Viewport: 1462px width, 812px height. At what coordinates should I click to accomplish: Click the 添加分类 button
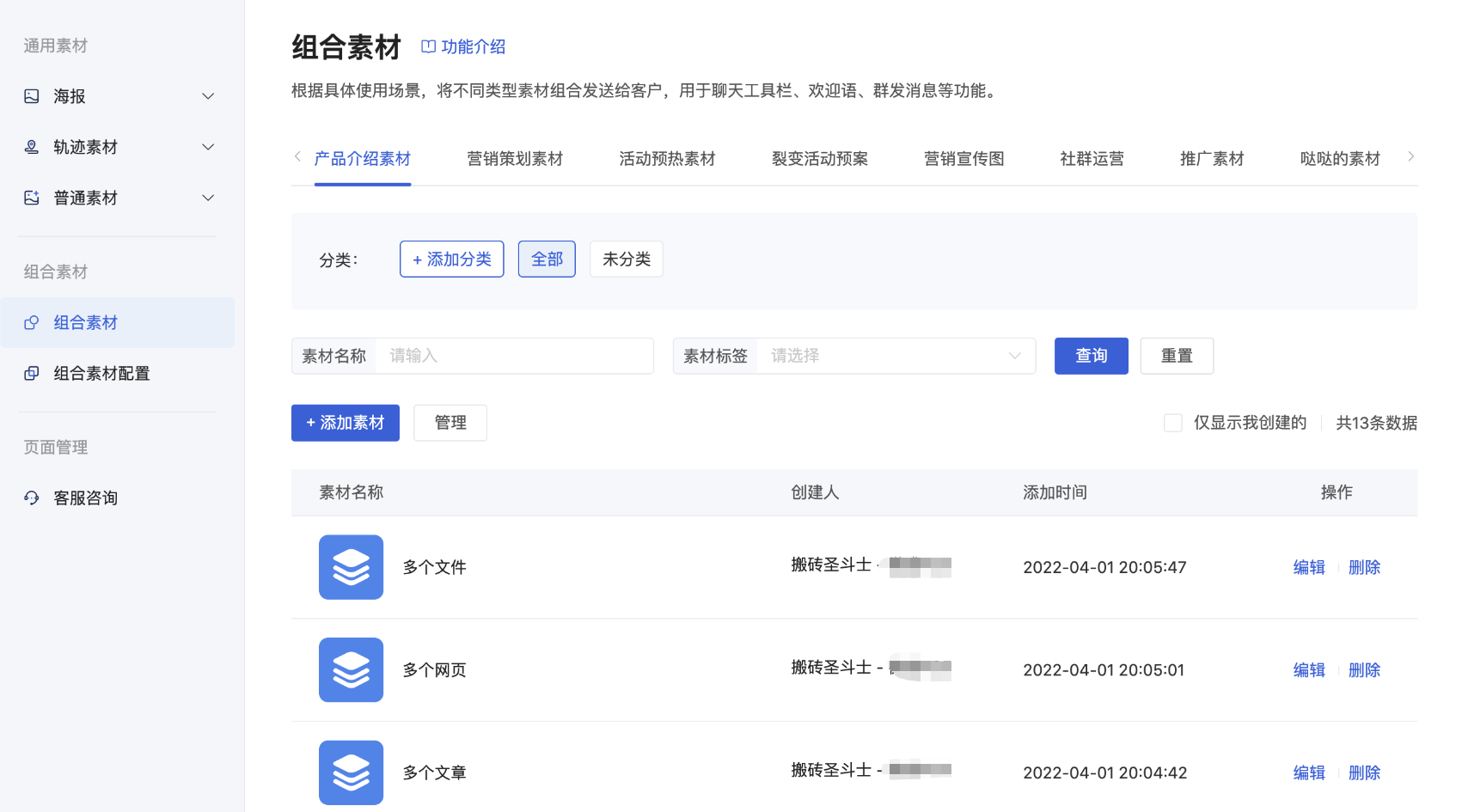coord(452,259)
